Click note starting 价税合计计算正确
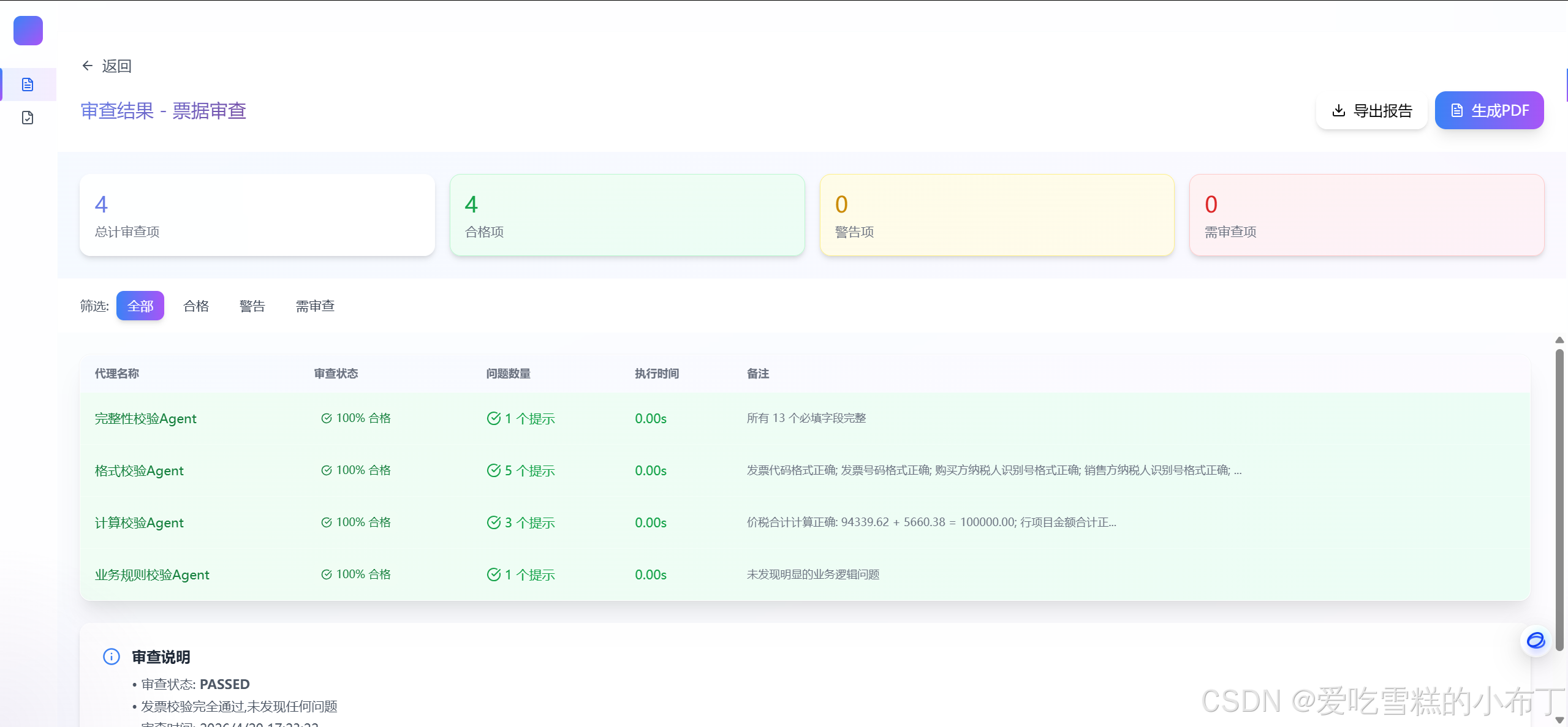The height and width of the screenshot is (727, 1568). tap(931, 522)
